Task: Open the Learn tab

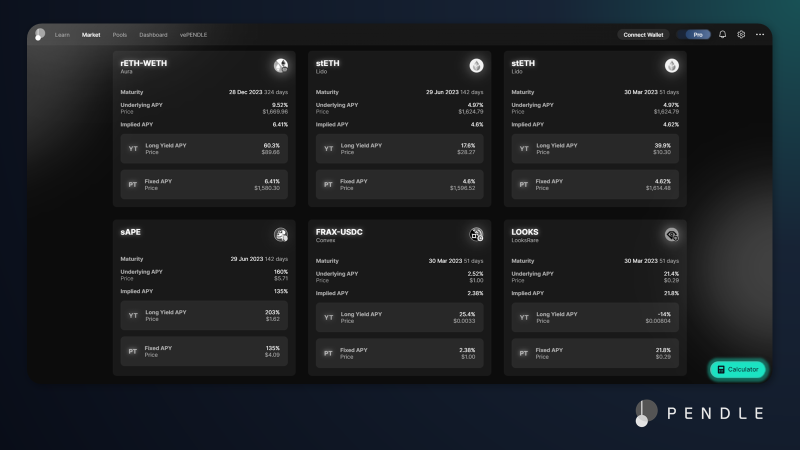Action: [x=62, y=34]
